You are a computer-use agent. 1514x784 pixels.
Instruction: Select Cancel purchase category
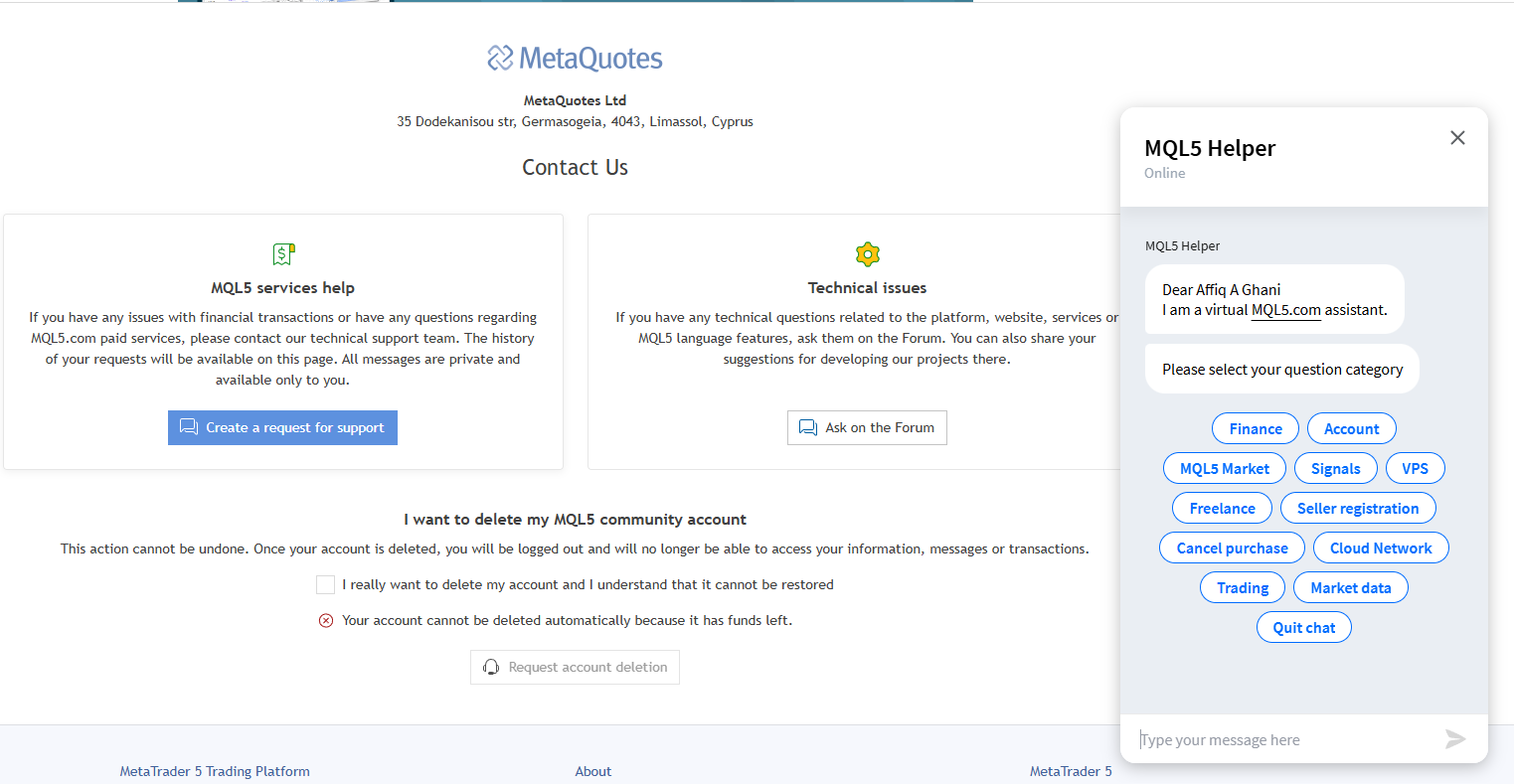click(1233, 548)
